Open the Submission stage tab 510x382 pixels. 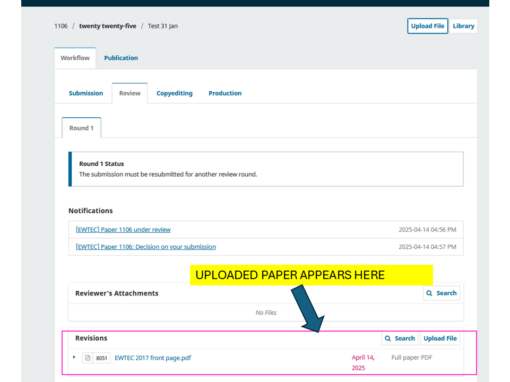tap(86, 93)
